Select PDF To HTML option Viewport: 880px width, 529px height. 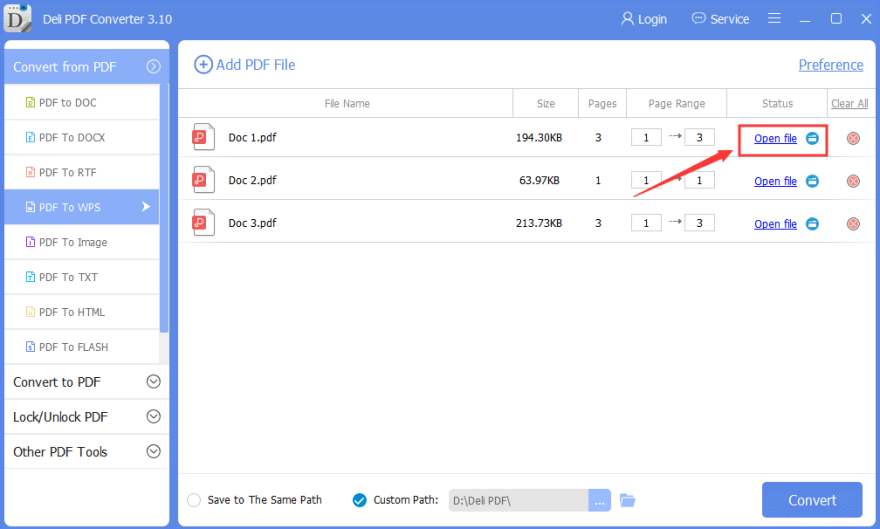click(x=82, y=312)
